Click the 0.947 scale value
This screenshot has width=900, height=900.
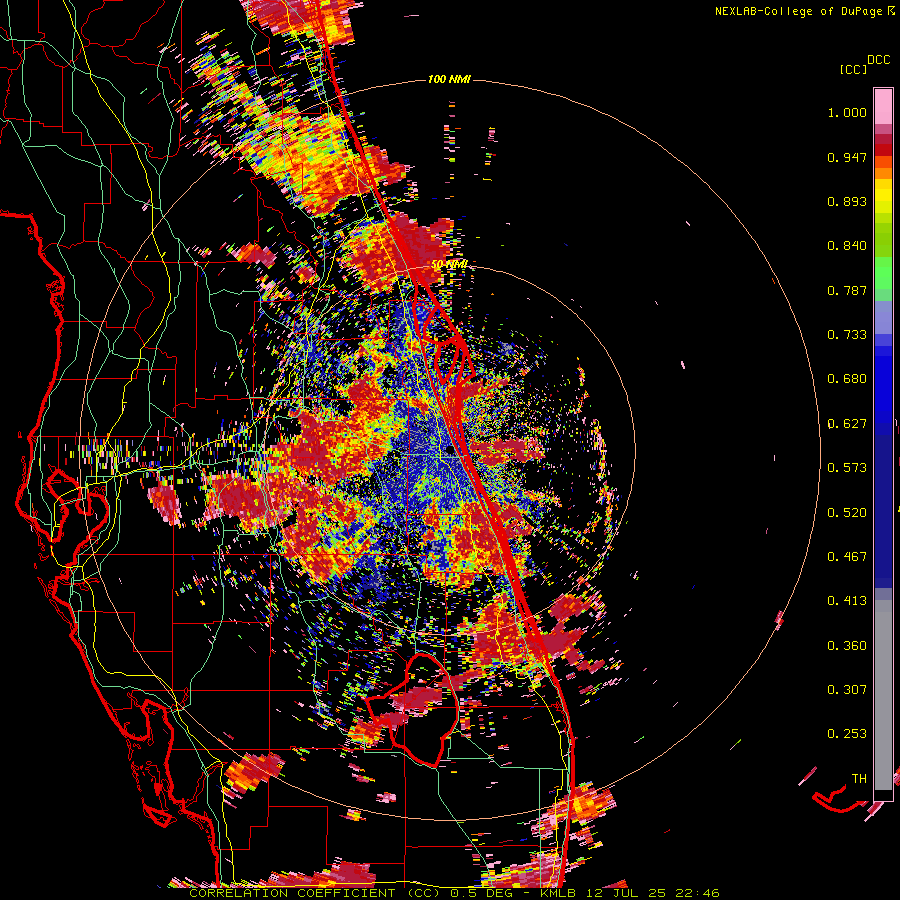point(847,157)
